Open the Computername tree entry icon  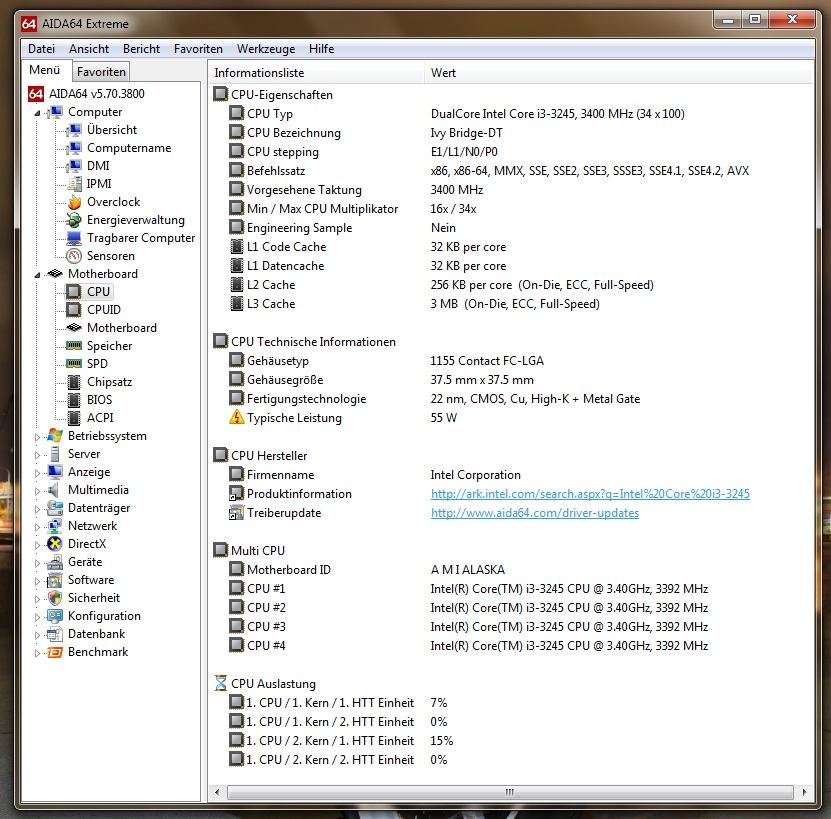[74, 148]
